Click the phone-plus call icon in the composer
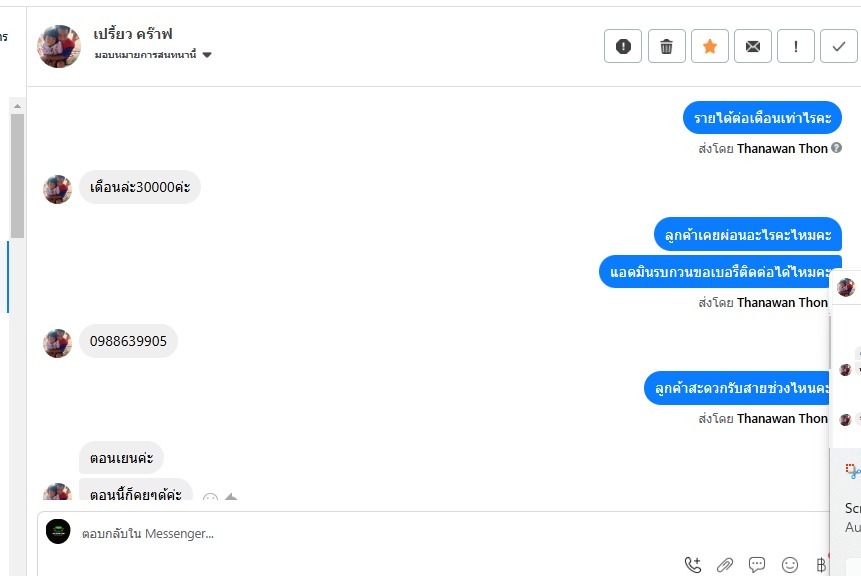 coord(693,564)
